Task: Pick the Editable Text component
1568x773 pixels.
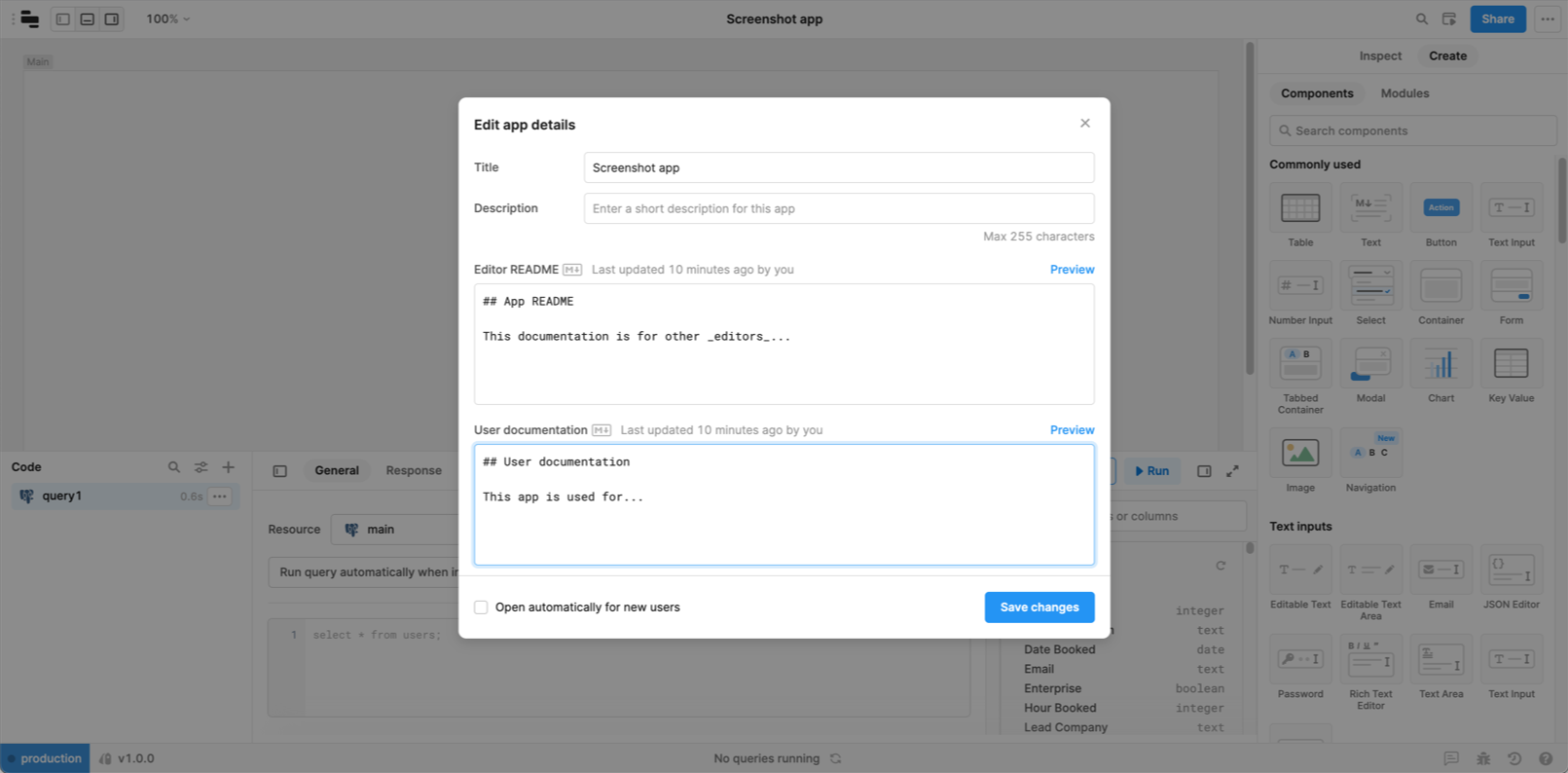Action: (1300, 577)
